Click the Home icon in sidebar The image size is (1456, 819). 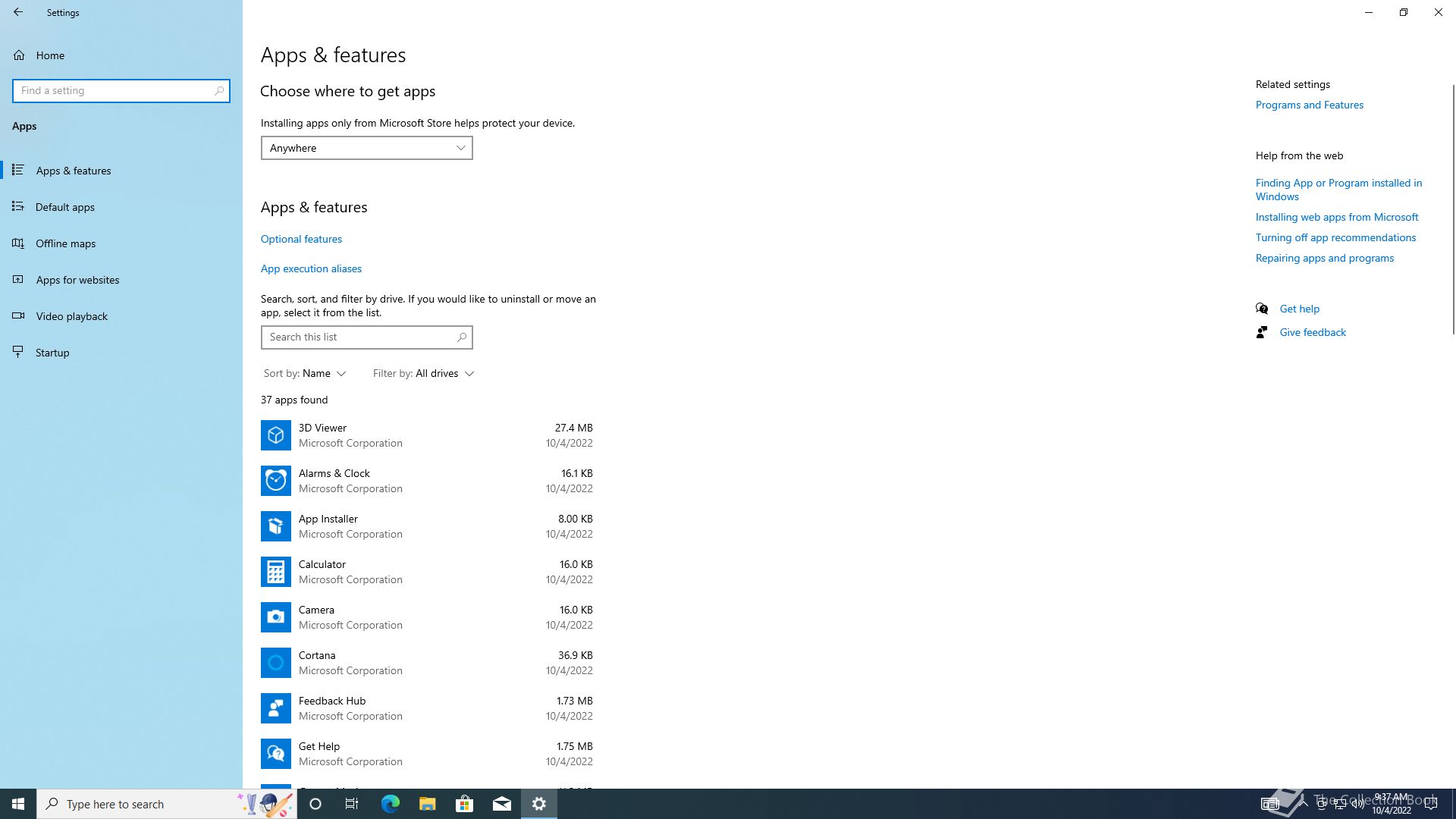click(19, 55)
